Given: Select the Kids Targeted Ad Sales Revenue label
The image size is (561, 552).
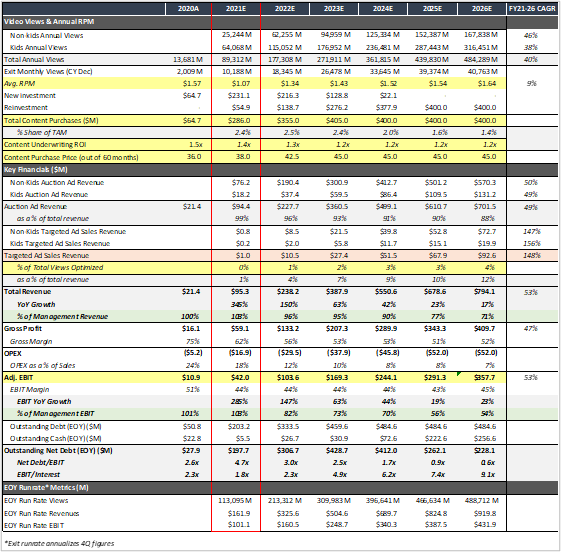Looking at the screenshot, I should point(60,243).
